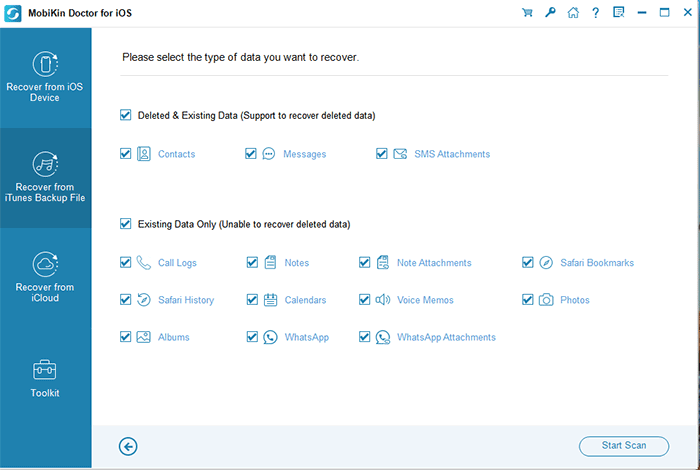Maximize the MobiKin window

pos(665,12)
